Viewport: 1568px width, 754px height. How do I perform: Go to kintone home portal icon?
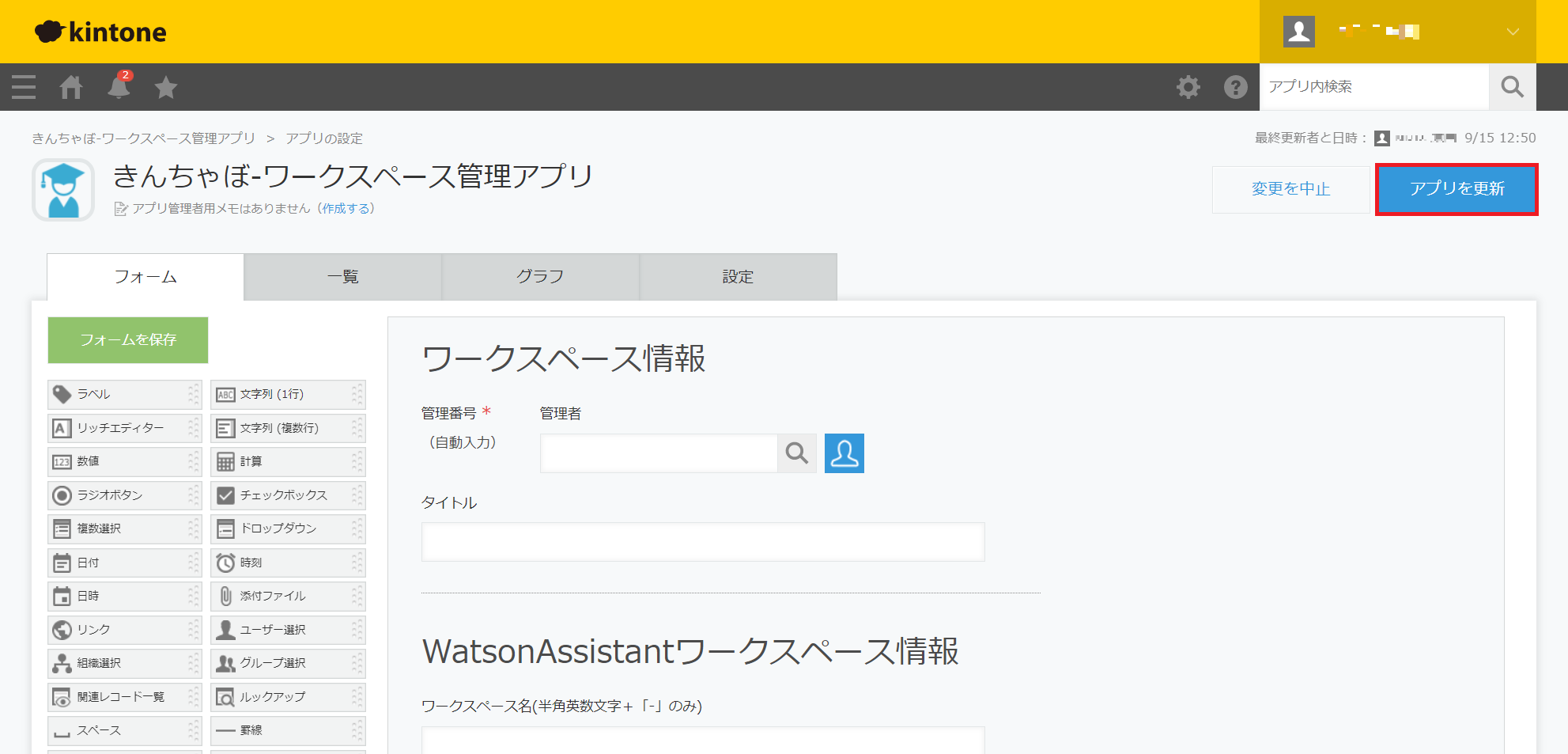pos(71,87)
